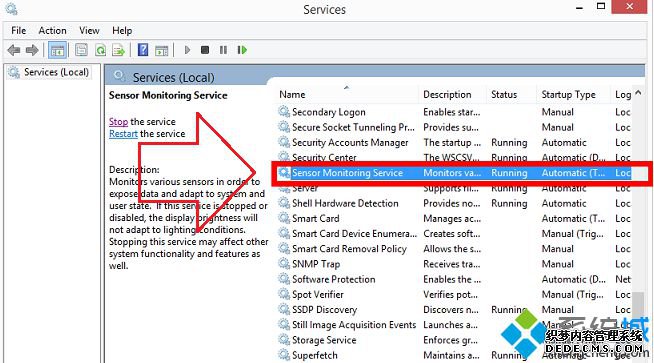The image size is (654, 363).
Task: Click the Restart Service icon
Action: point(242,50)
